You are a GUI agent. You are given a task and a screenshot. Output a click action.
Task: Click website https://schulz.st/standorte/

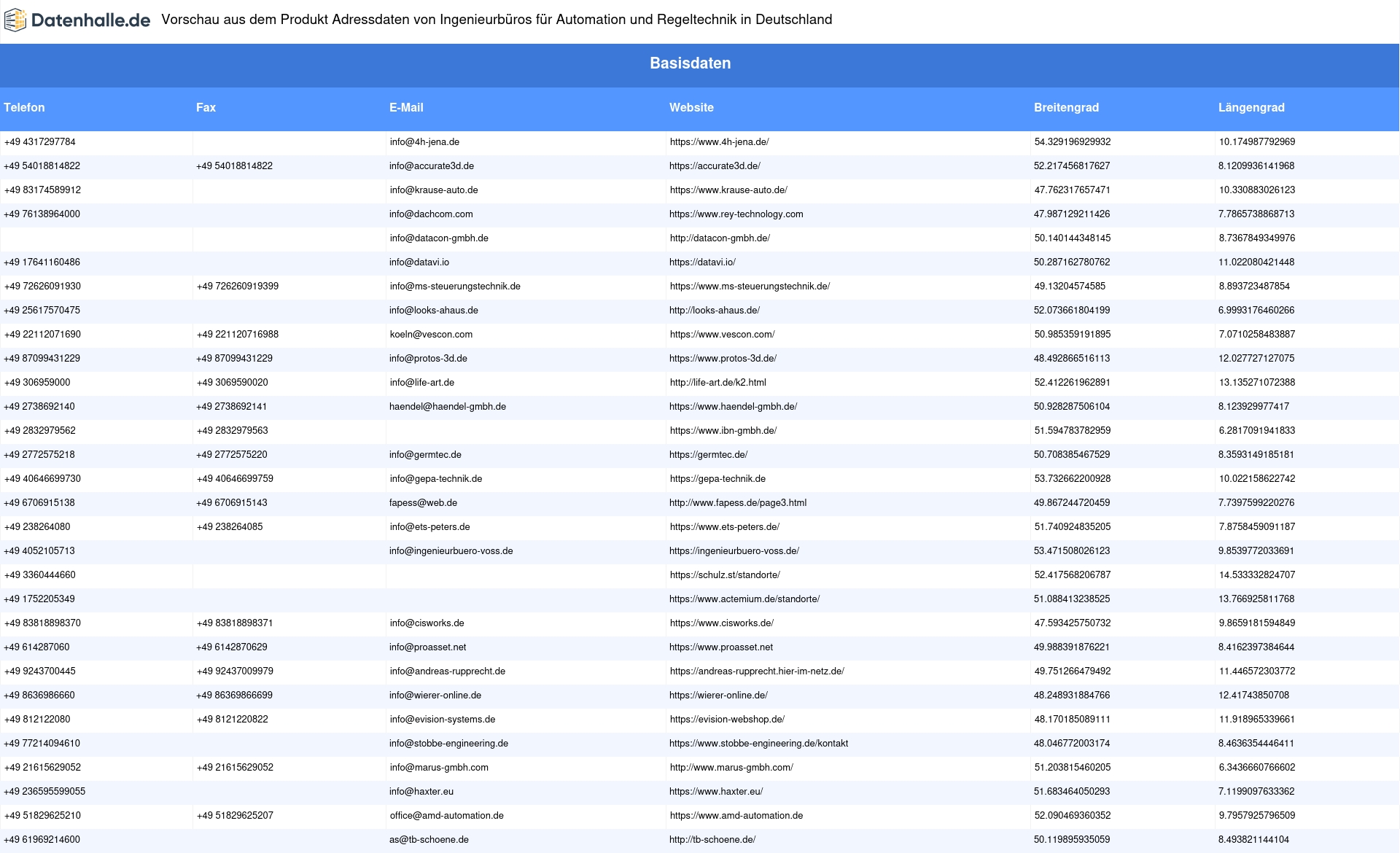click(x=725, y=575)
